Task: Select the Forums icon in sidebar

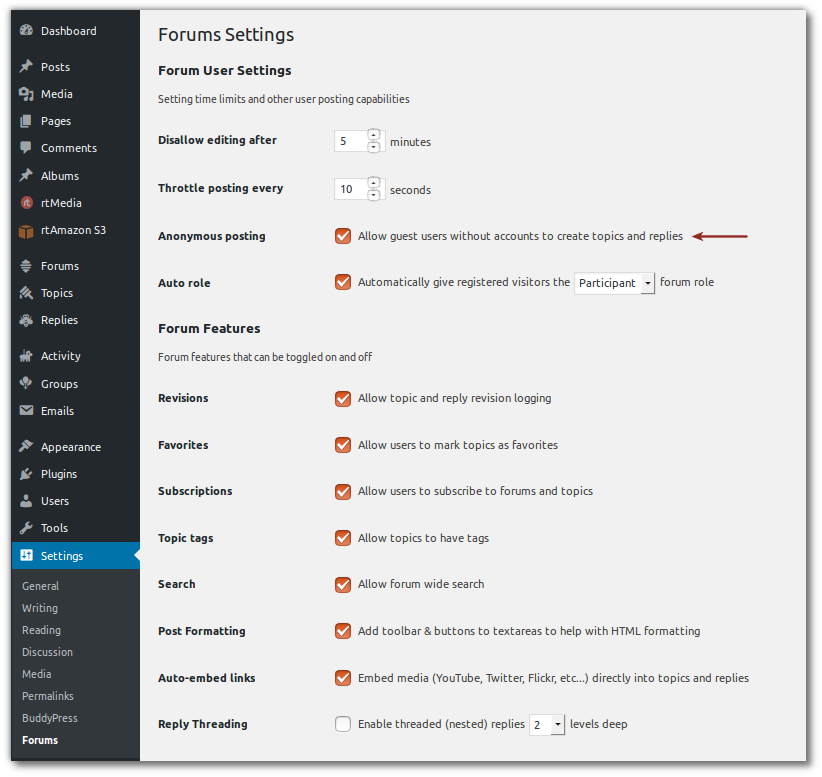Action: pyautogui.click(x=26, y=266)
